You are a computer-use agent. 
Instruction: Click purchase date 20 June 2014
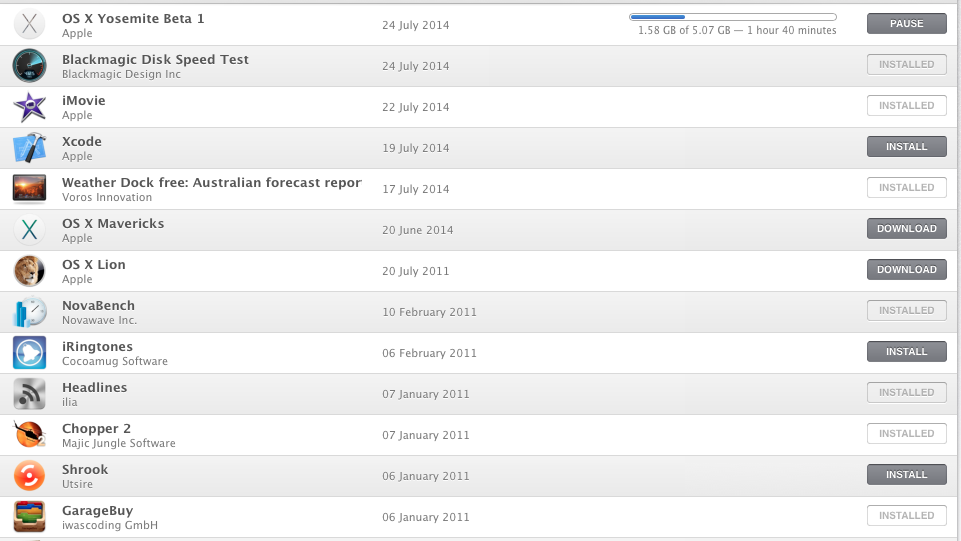(x=417, y=230)
